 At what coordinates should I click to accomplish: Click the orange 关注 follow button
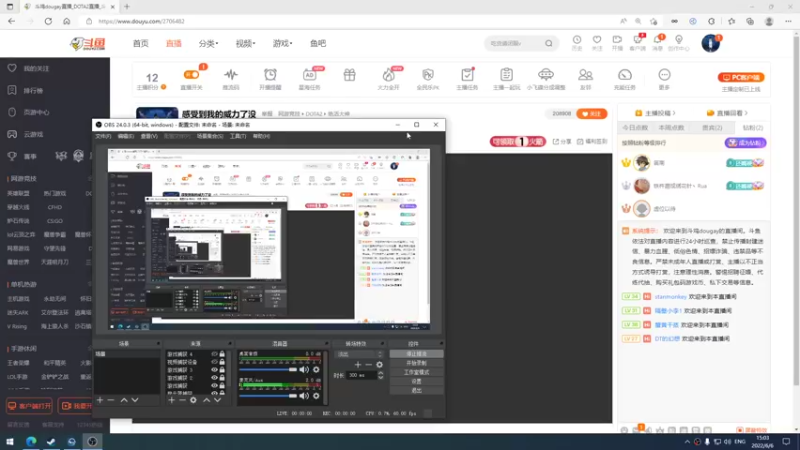pyautogui.click(x=591, y=114)
